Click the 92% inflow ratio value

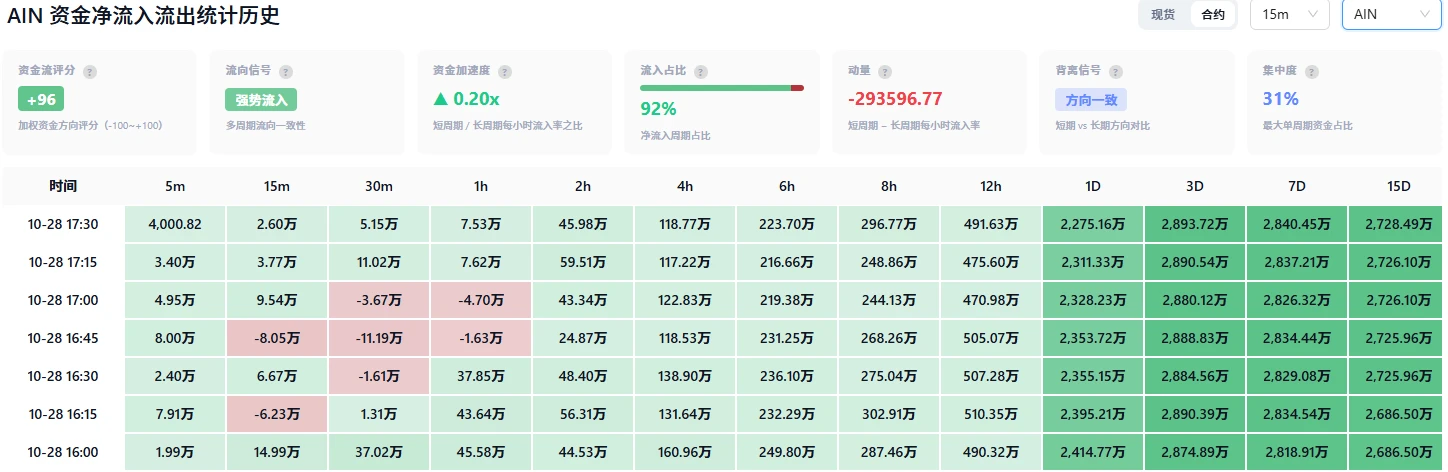(x=658, y=109)
